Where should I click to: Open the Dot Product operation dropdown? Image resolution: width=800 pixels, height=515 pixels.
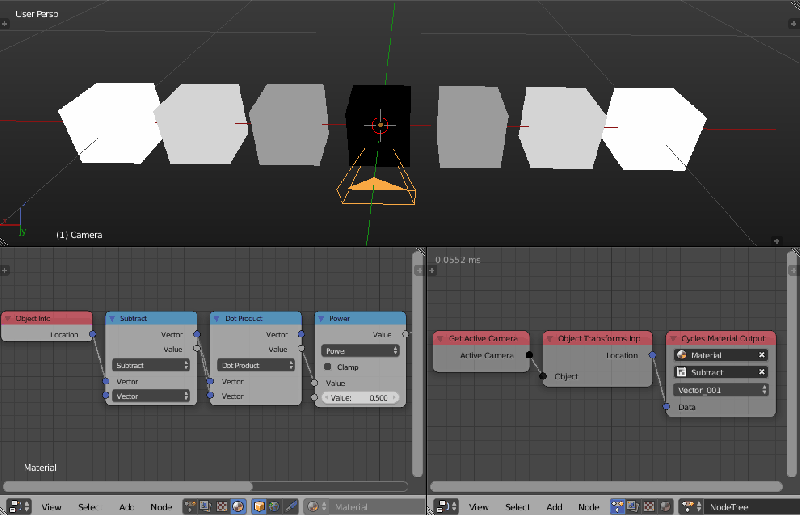(256, 365)
